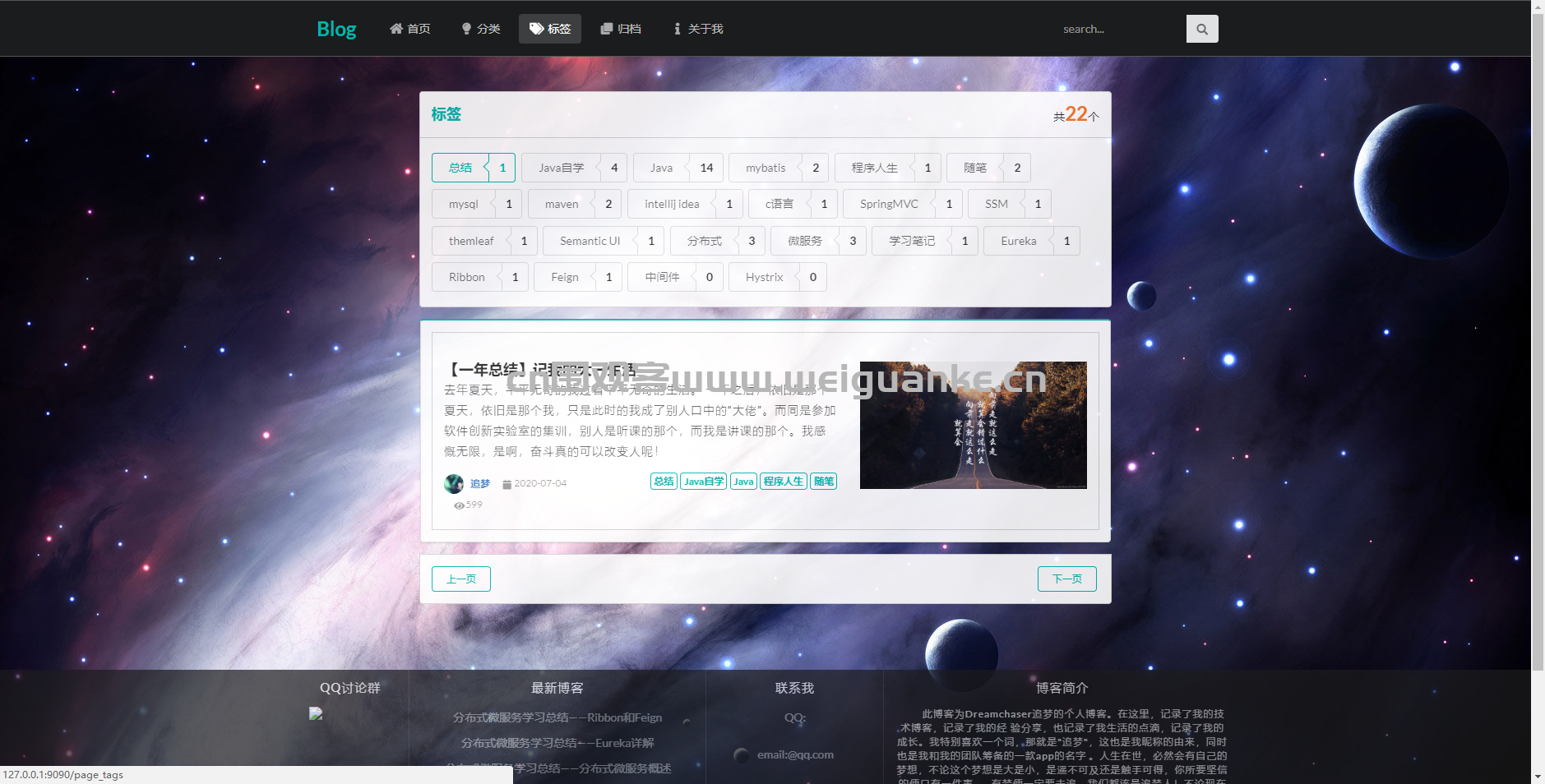The image size is (1545, 784).
Task: Select the 微服务 tag button
Action: click(818, 241)
